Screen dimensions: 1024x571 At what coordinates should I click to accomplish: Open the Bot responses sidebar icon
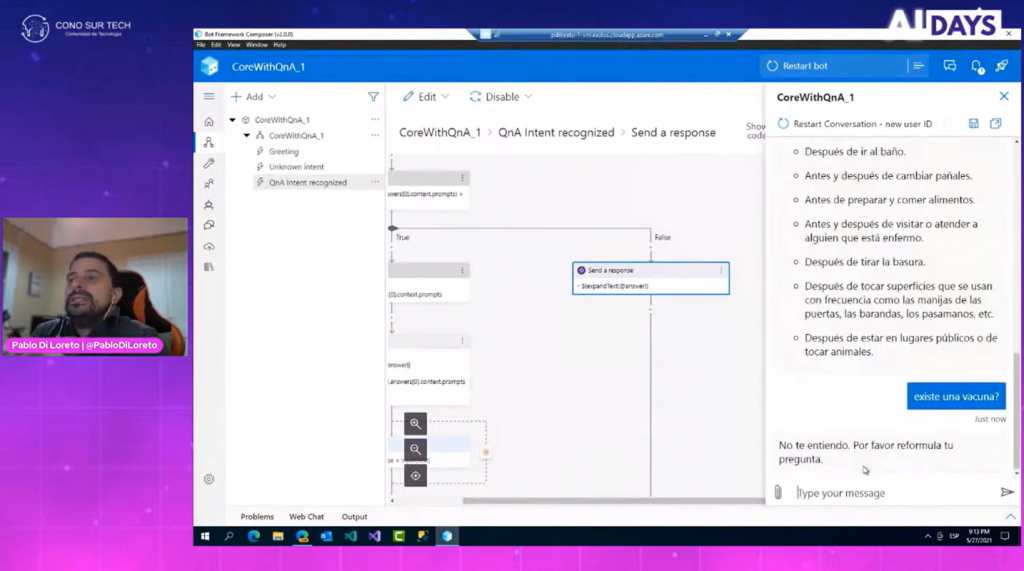pos(209,204)
